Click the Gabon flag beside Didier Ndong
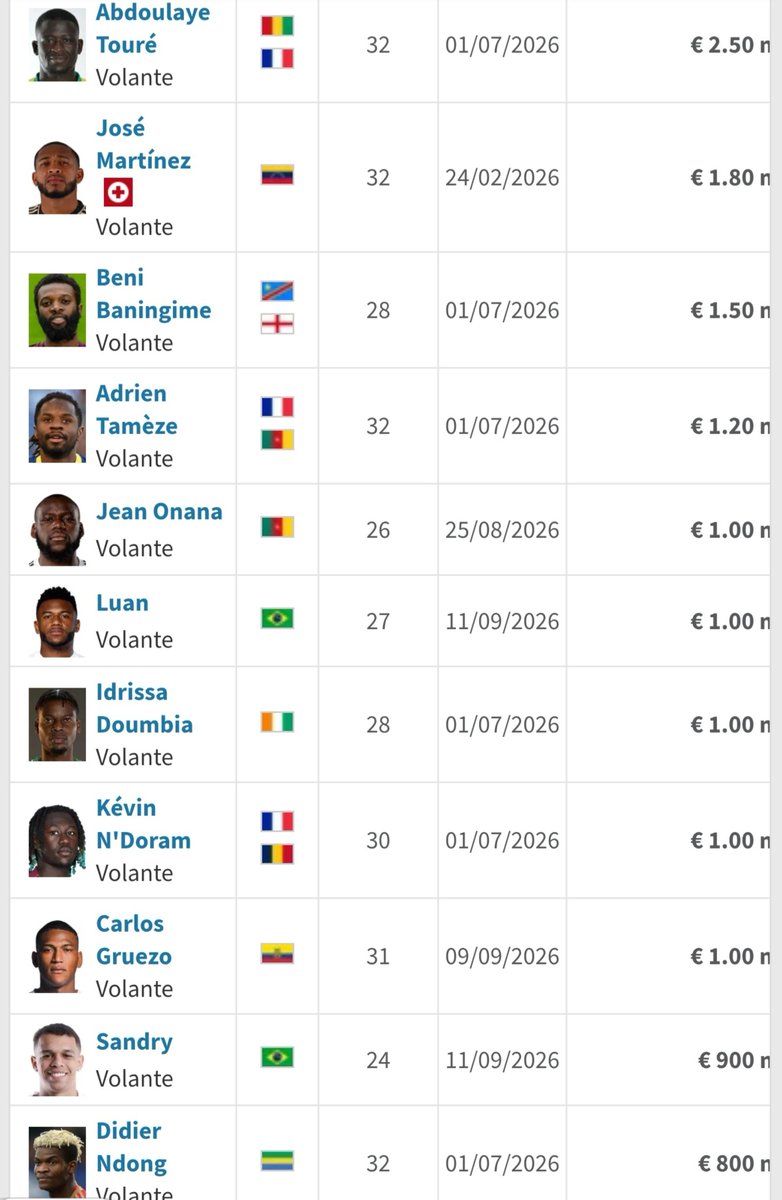The height and width of the screenshot is (1200, 782). pyautogui.click(x=277, y=1161)
